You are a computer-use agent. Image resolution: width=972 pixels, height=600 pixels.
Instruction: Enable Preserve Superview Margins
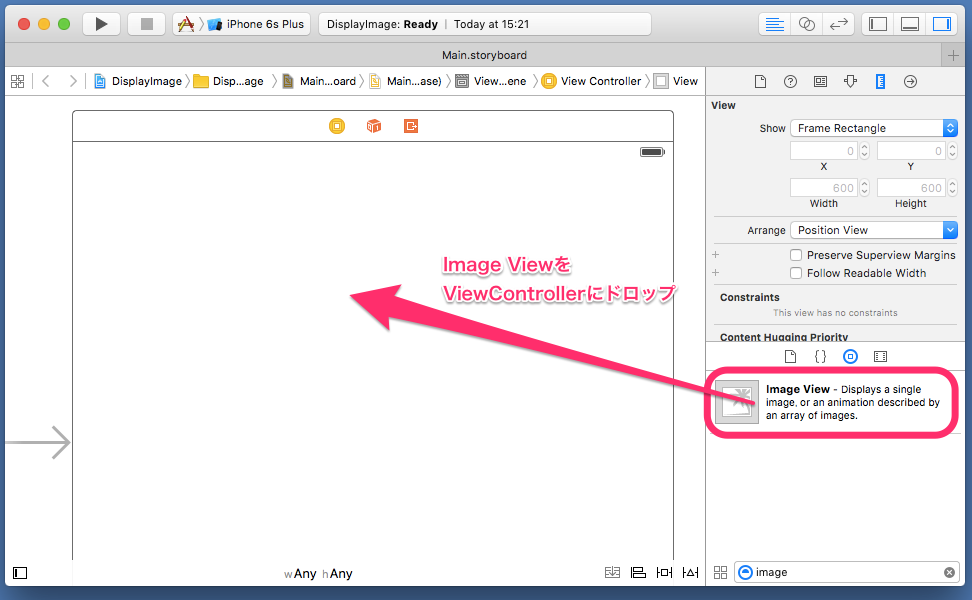[796, 255]
